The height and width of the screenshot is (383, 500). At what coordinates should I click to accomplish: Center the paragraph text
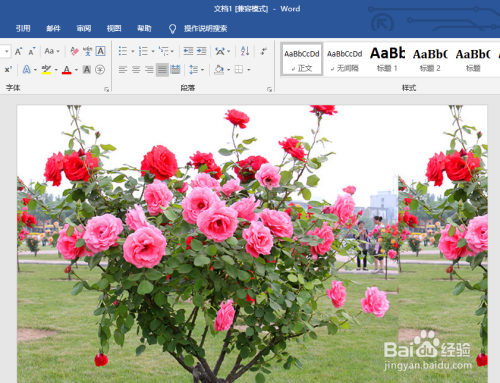(136, 69)
